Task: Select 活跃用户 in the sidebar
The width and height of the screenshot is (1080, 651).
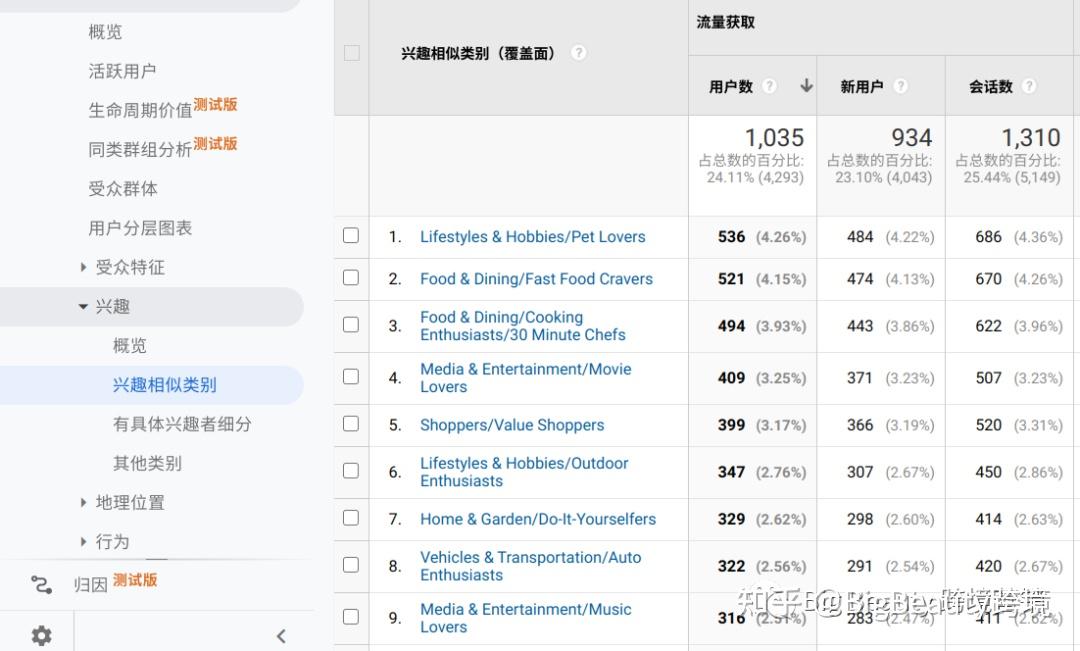Action: point(122,71)
